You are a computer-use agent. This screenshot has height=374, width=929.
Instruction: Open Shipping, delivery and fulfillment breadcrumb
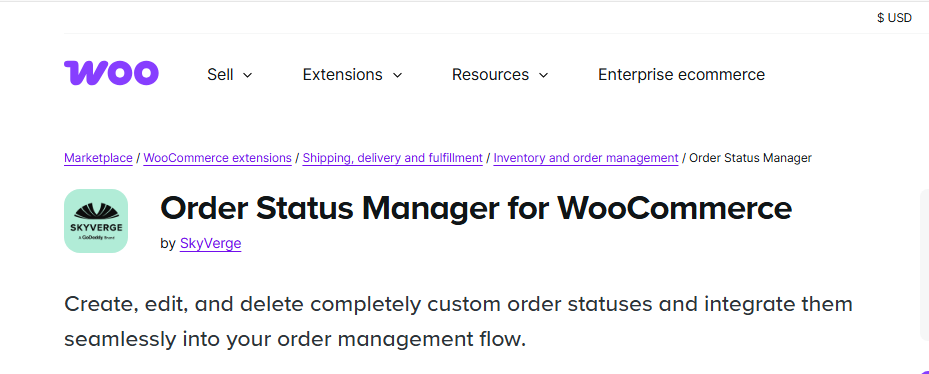(392, 158)
